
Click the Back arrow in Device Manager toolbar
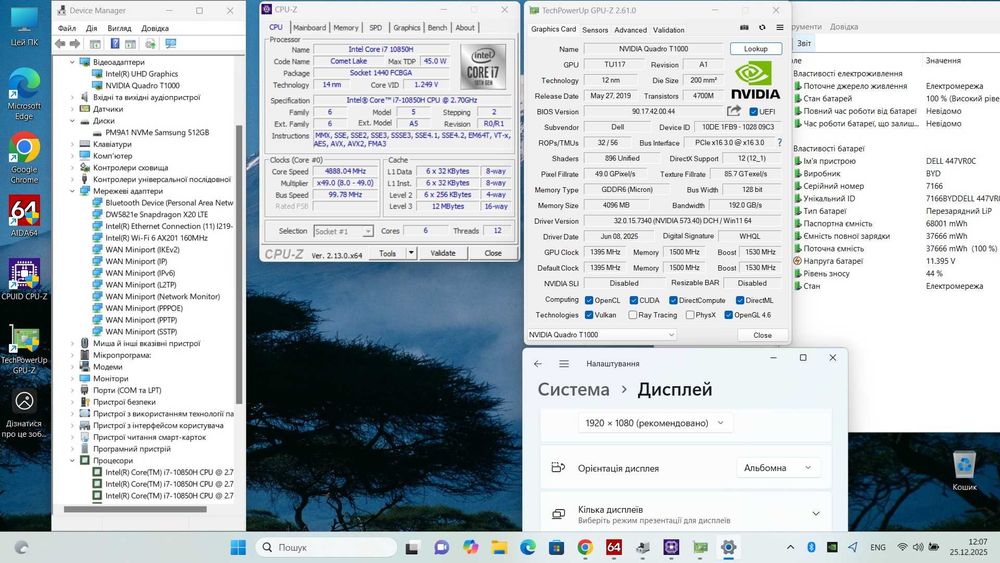(60, 43)
